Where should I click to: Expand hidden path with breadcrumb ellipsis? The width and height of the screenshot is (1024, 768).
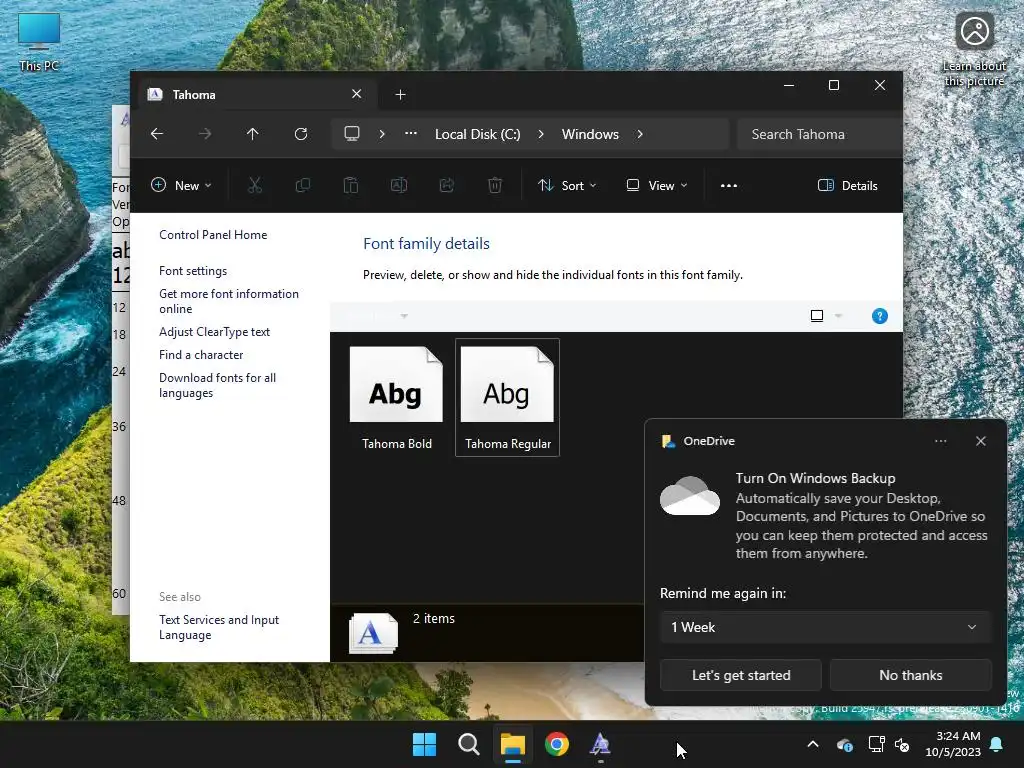pos(411,134)
